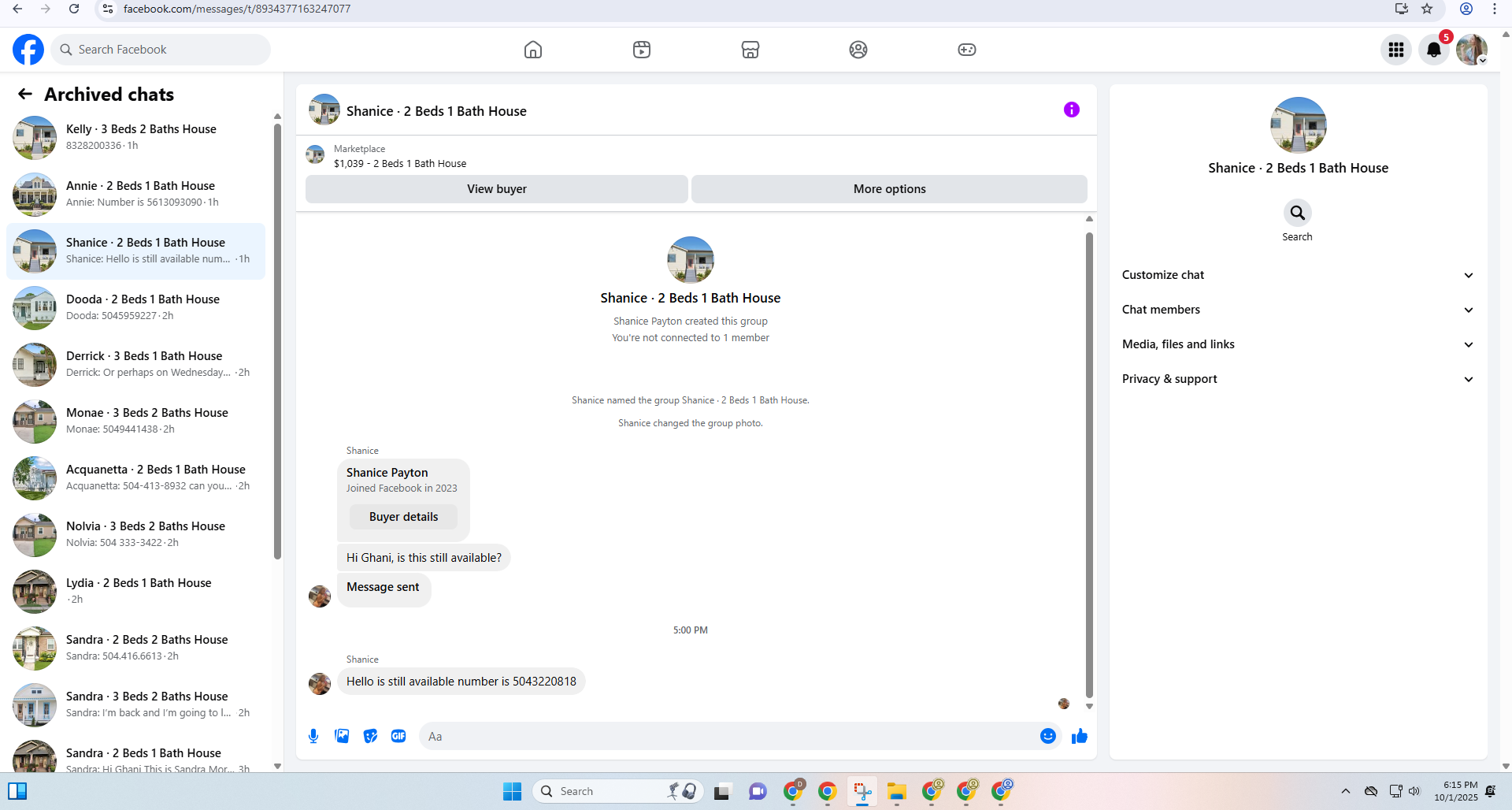Attach a photo with the image icon
The width and height of the screenshot is (1512, 810).
pyautogui.click(x=342, y=736)
